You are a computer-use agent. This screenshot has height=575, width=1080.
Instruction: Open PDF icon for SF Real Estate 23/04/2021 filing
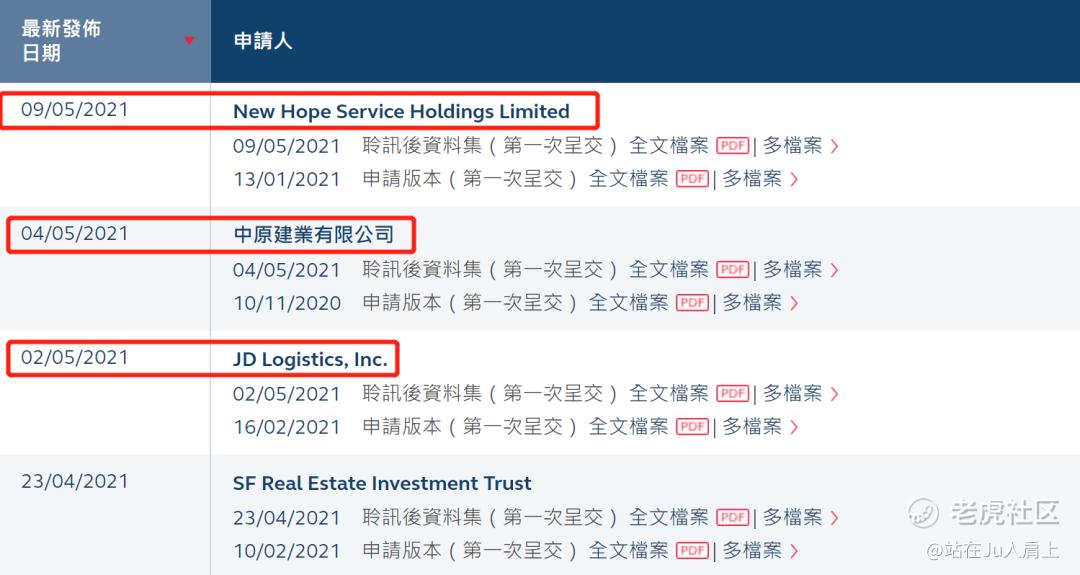(733, 518)
